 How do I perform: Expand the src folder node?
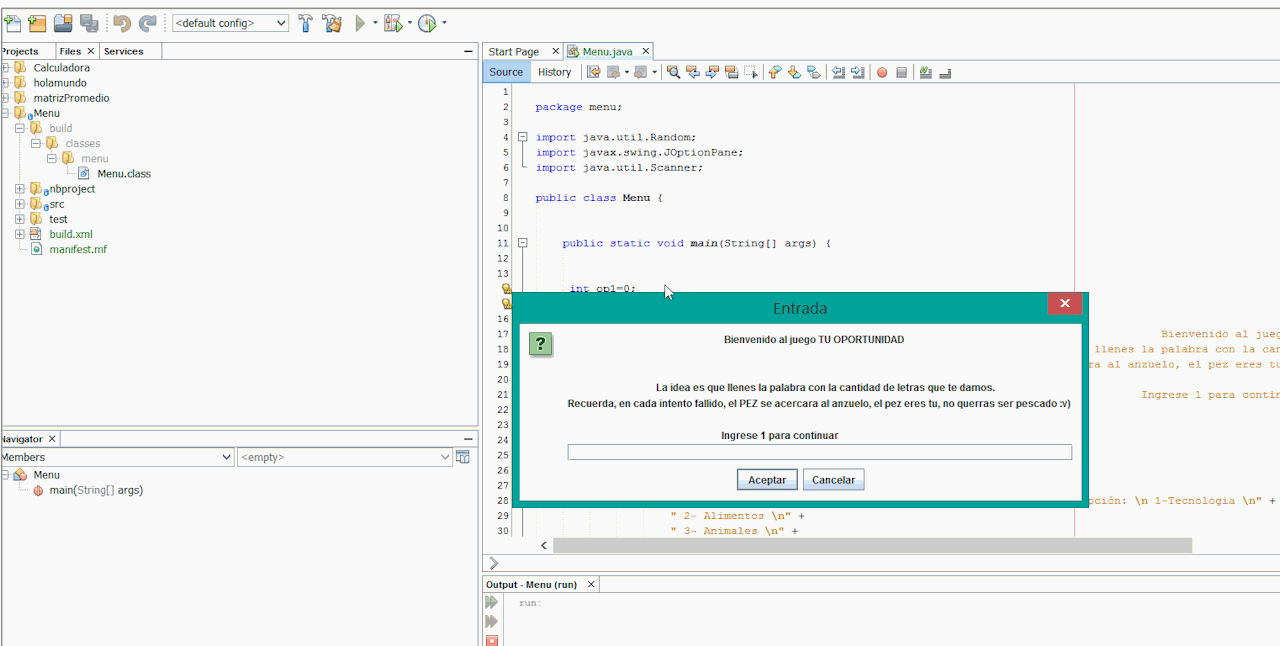pyautogui.click(x=20, y=204)
